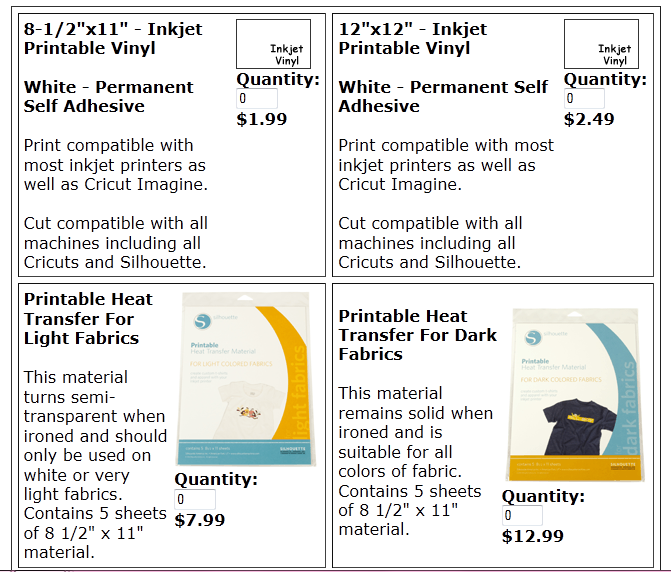The width and height of the screenshot is (671, 572).
Task: Open the Light Fabrics heat transfer package image
Action: [x=246, y=379]
